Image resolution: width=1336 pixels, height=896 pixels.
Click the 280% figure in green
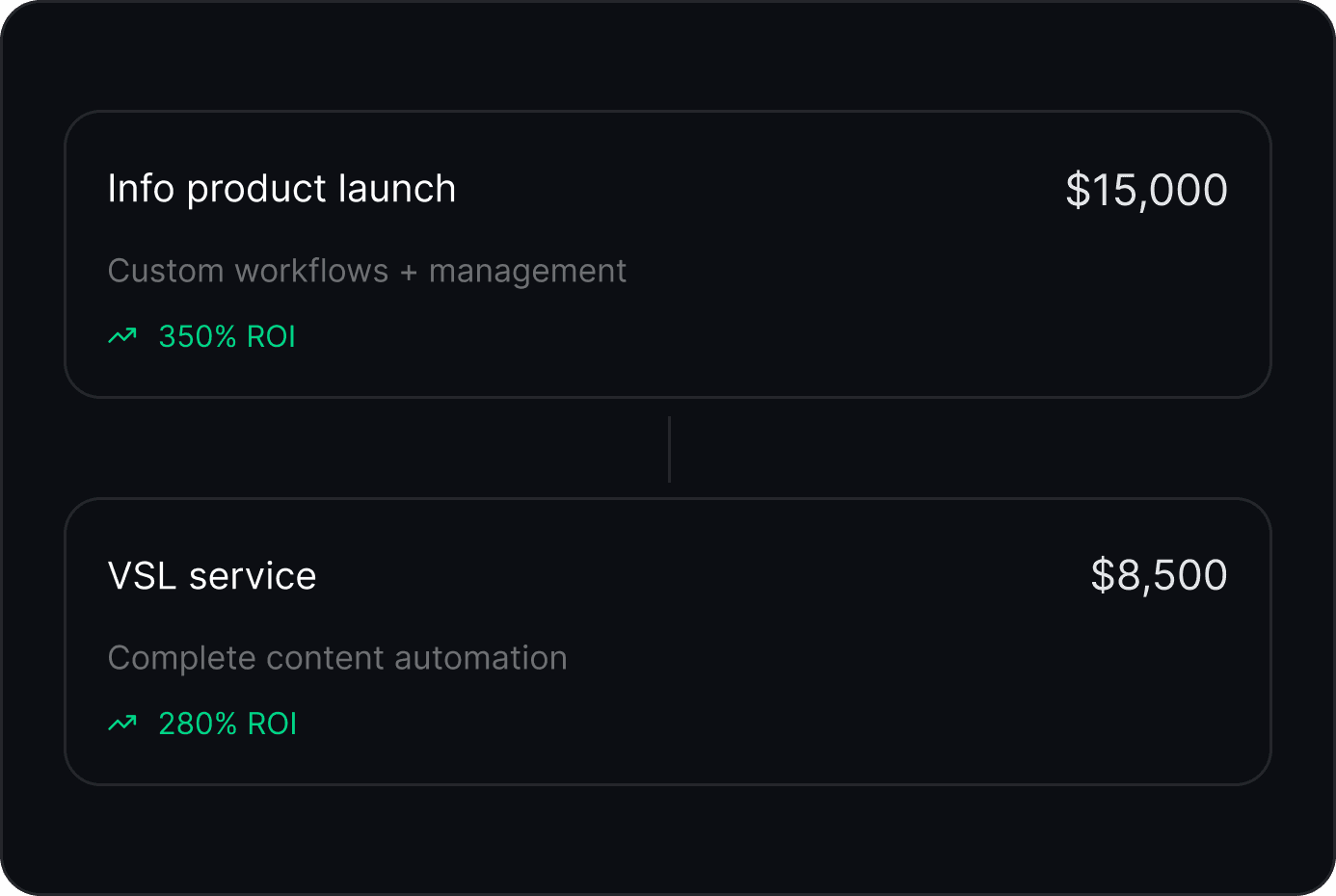[198, 724]
